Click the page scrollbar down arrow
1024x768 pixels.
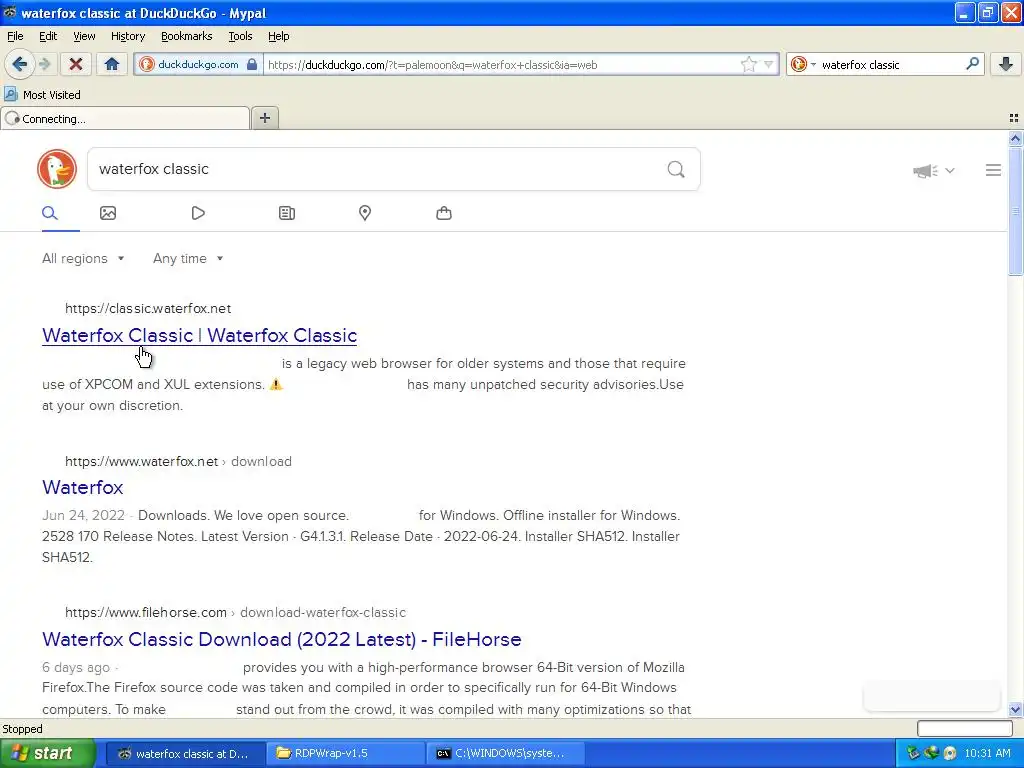1015,709
